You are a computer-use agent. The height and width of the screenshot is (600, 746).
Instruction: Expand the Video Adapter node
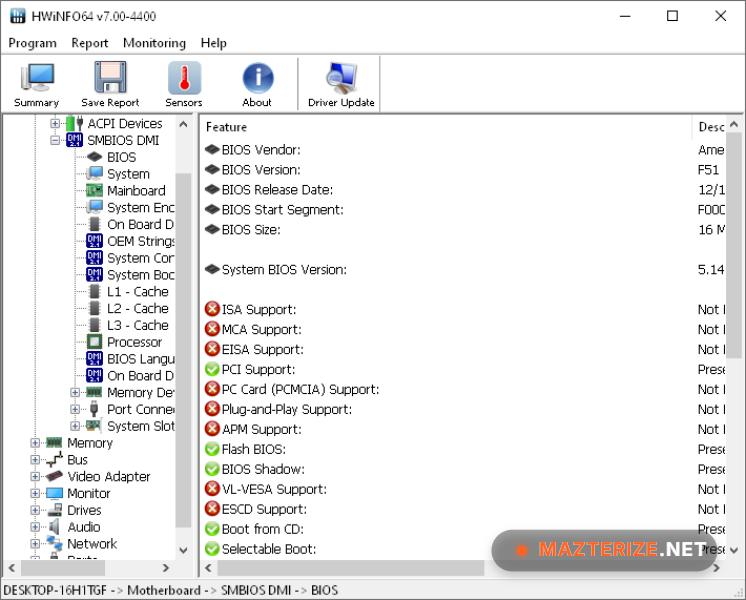coord(35,476)
